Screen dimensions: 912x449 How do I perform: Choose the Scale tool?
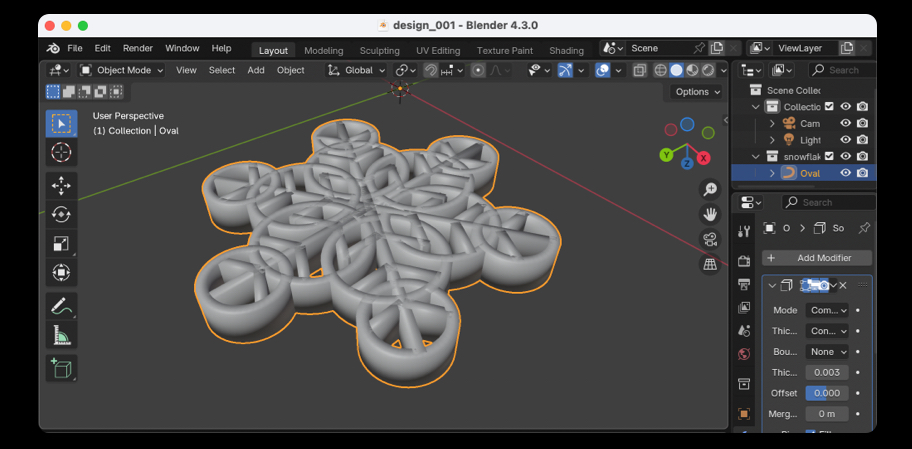point(61,243)
